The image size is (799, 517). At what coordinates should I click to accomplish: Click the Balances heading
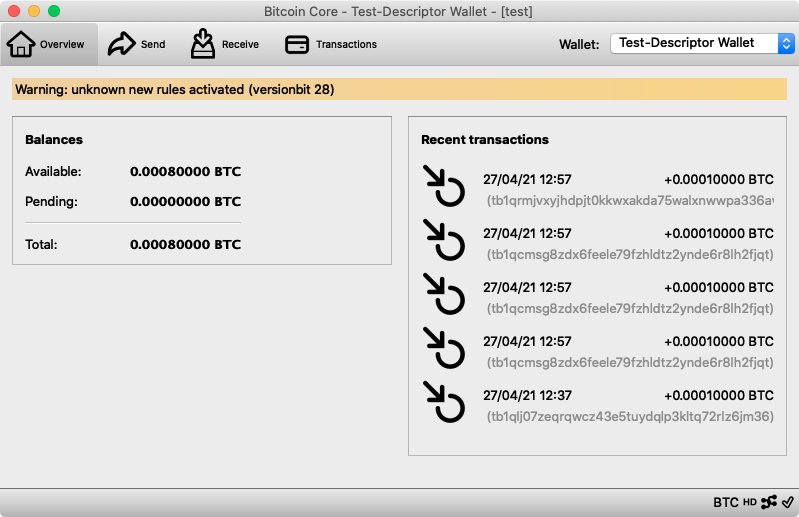coord(54,140)
